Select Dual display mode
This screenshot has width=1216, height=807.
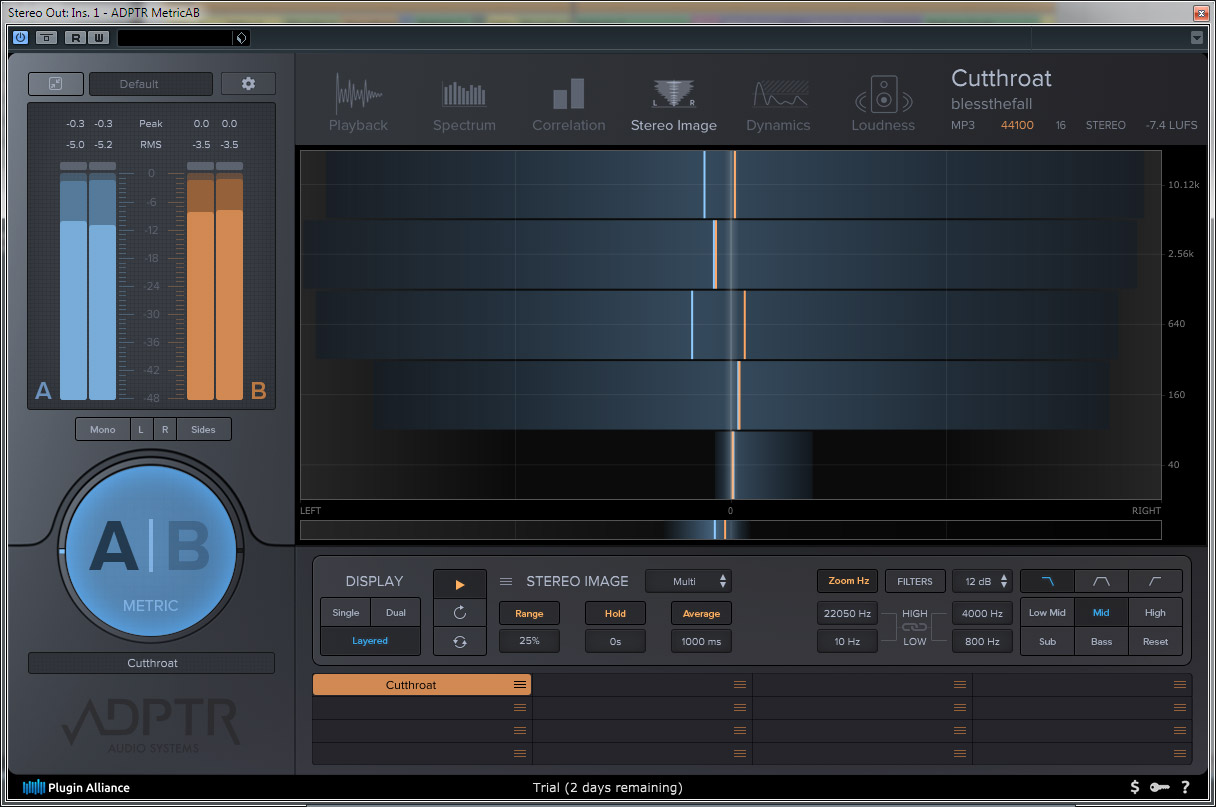pos(396,612)
